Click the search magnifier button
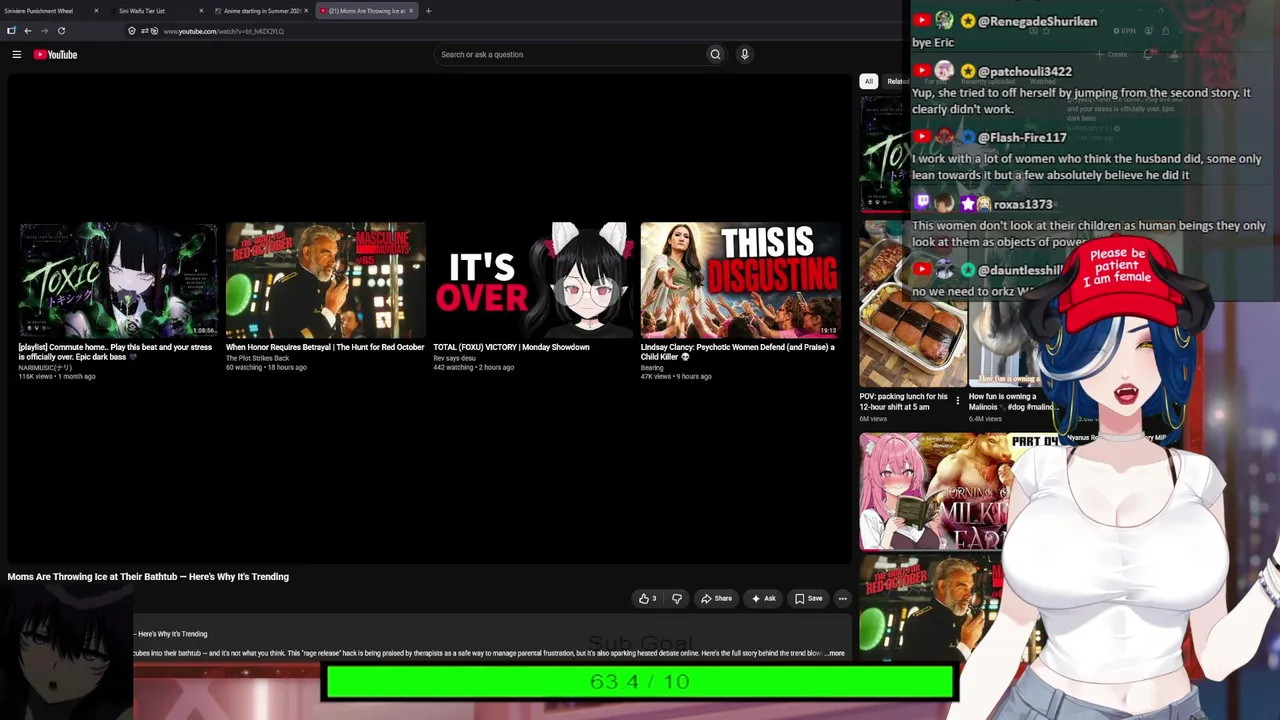This screenshot has width=1280, height=720. (715, 54)
